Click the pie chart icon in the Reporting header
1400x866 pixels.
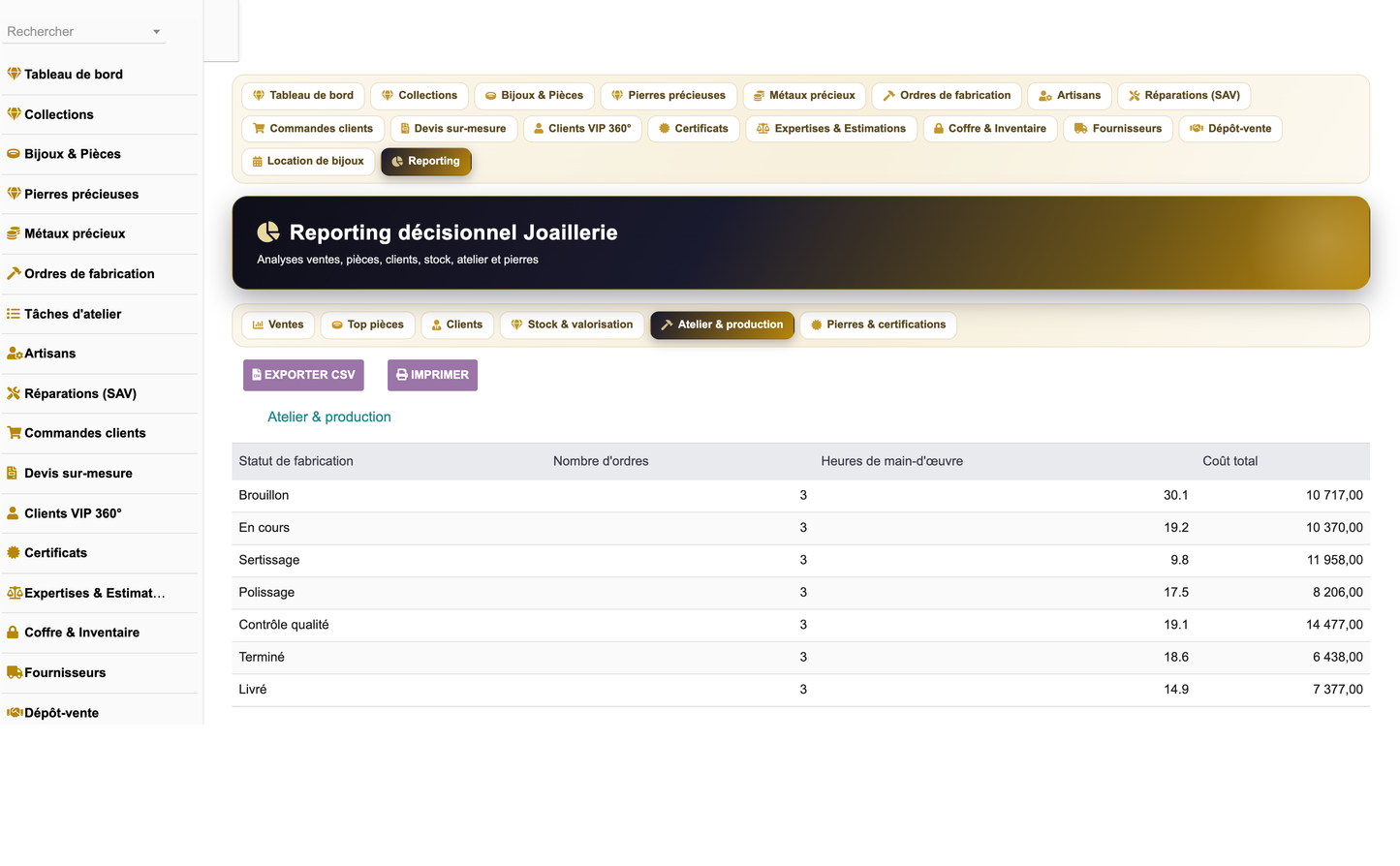pyautogui.click(x=268, y=232)
